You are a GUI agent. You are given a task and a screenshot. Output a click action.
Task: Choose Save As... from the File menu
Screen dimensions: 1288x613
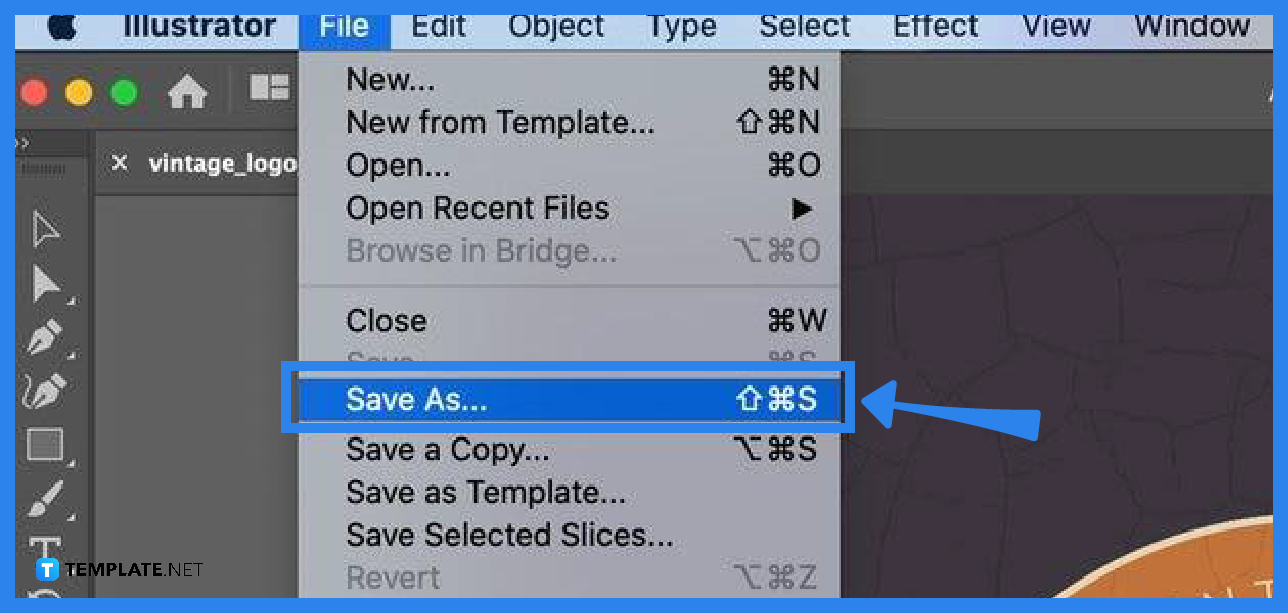416,399
